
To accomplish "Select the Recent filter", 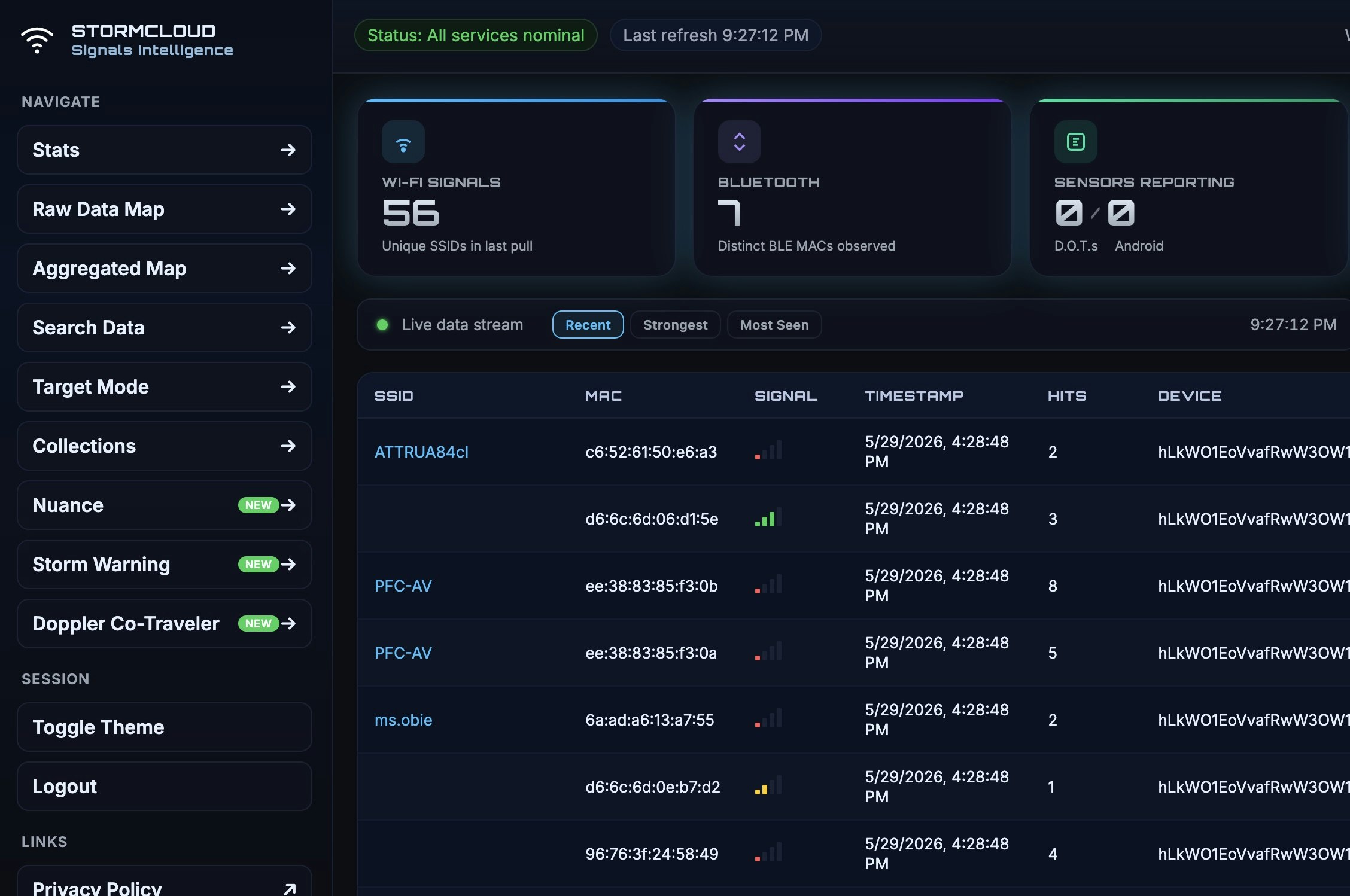I will tap(588, 325).
